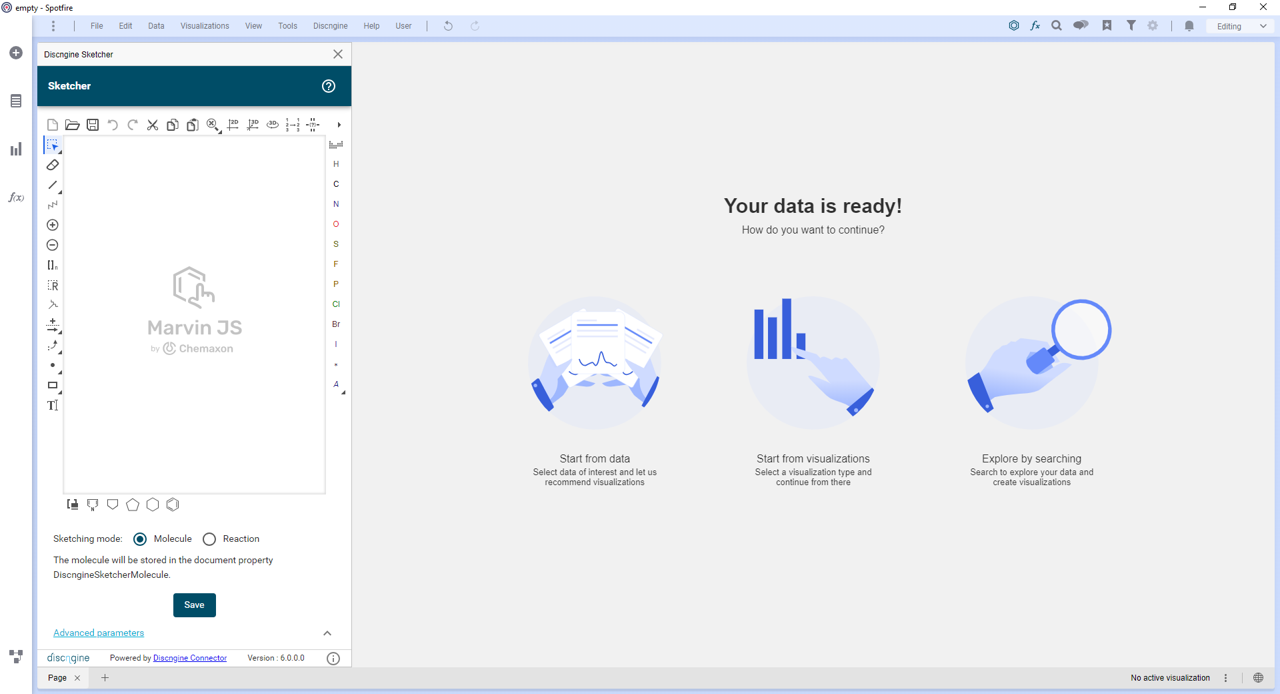Open the Editing mode dropdown
Image resolution: width=1280 pixels, height=694 pixels.
(1242, 26)
